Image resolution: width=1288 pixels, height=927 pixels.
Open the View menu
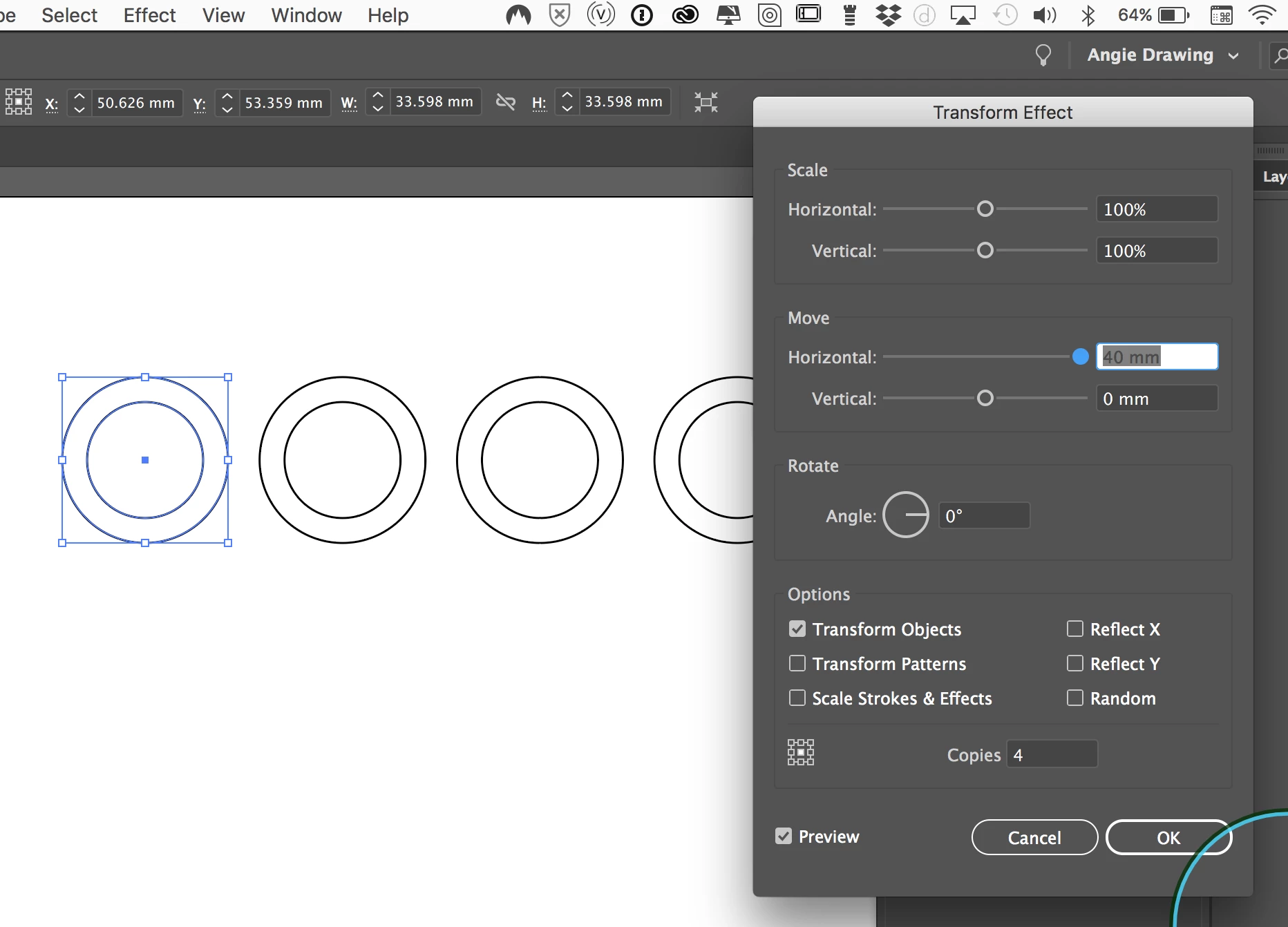223,15
